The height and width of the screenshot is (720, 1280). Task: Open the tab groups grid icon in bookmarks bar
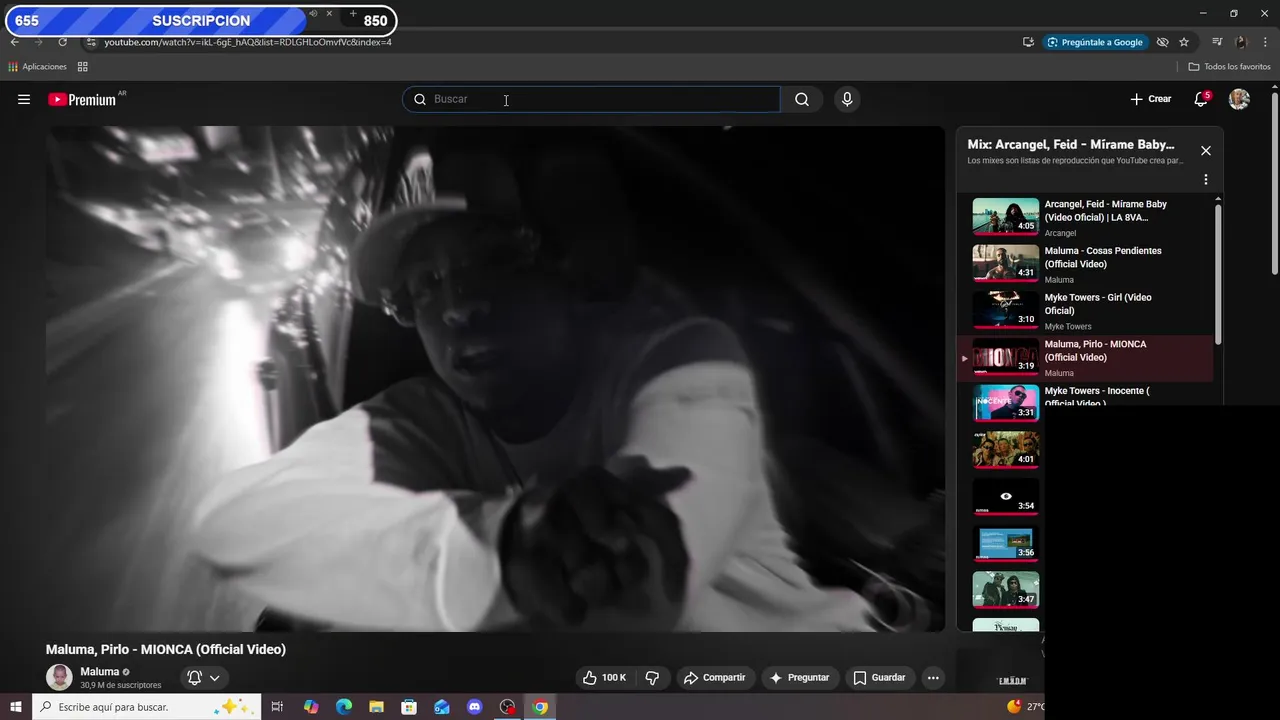pyautogui.click(x=83, y=67)
